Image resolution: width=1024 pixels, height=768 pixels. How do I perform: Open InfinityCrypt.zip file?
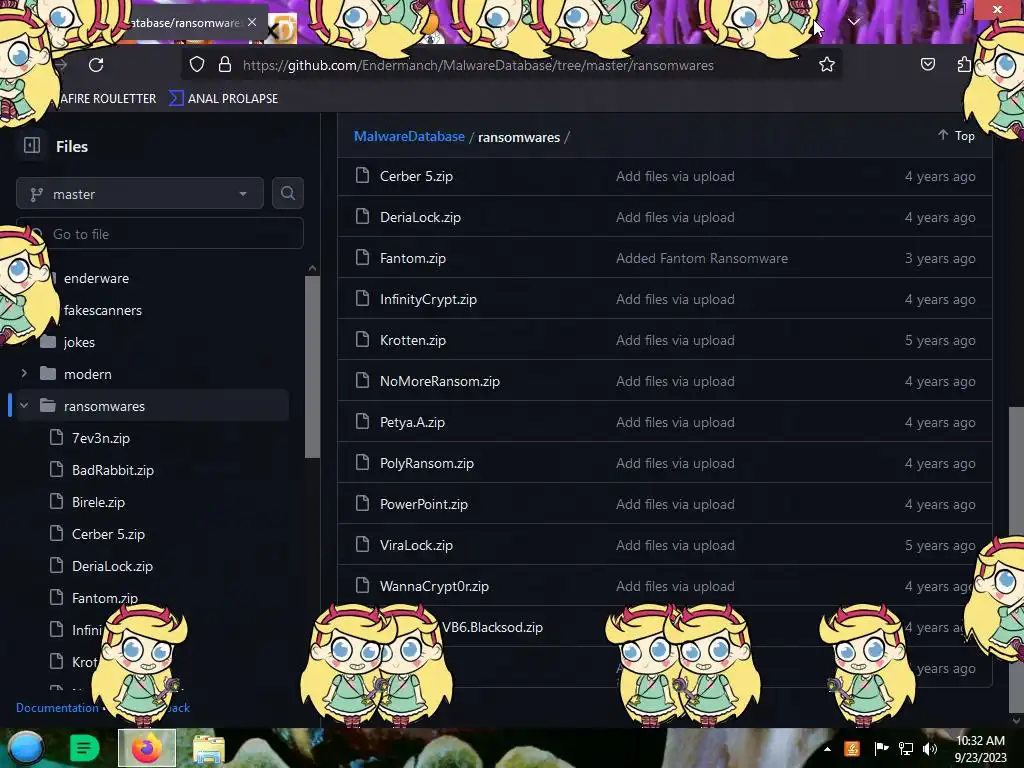pos(428,299)
